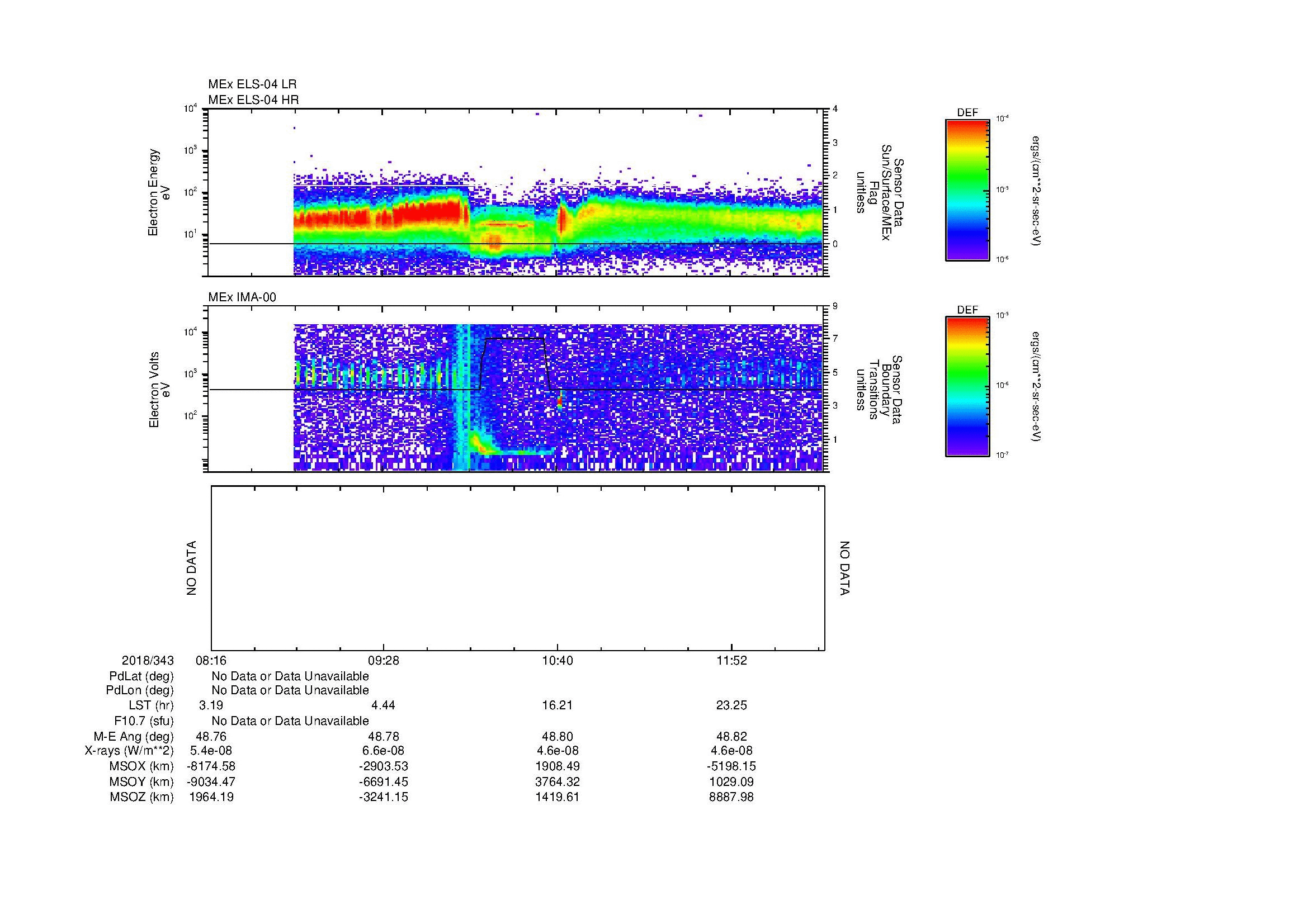Click the LST value 23.25

click(x=731, y=706)
